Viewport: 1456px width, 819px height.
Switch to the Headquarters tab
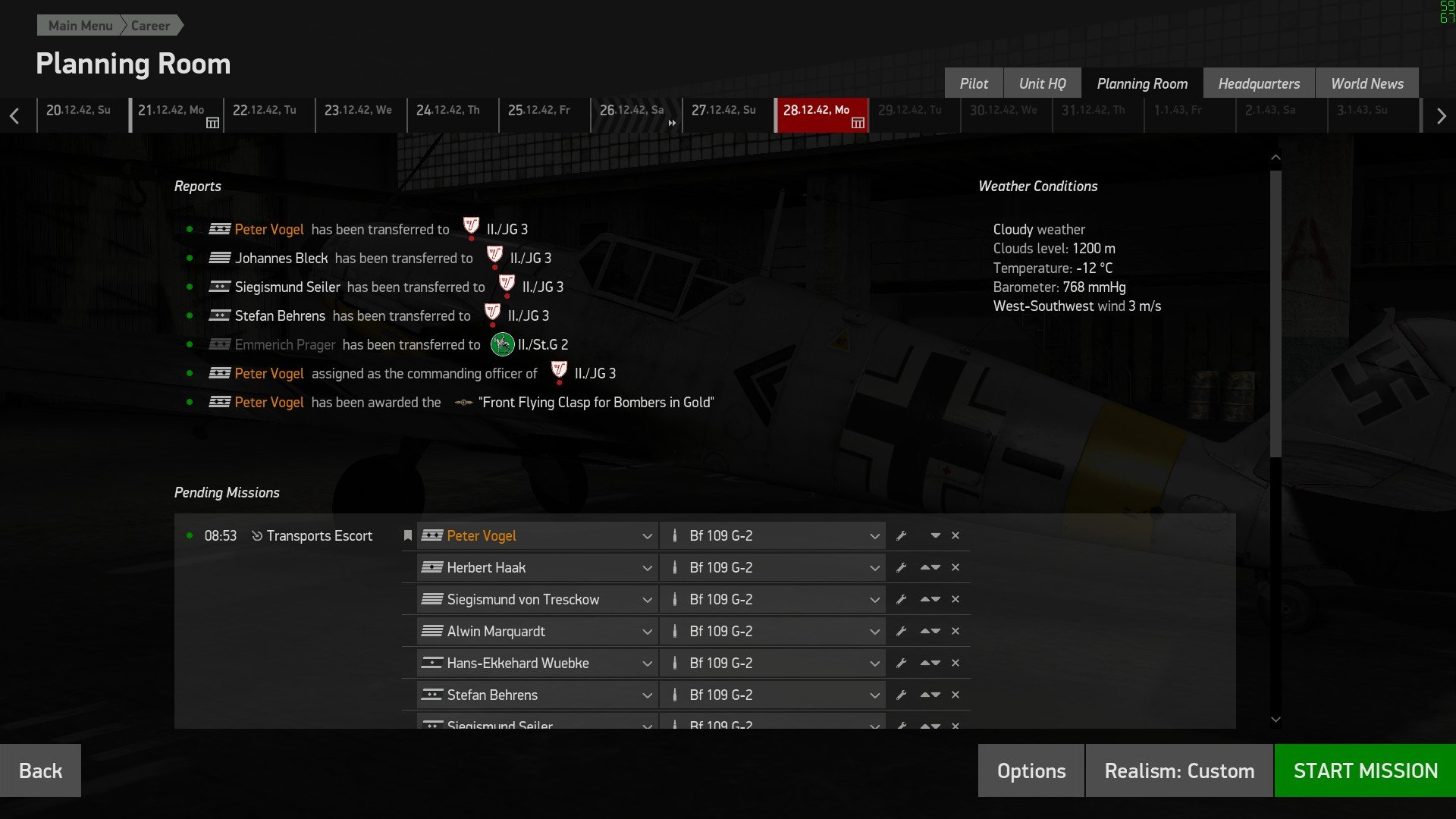tap(1259, 83)
